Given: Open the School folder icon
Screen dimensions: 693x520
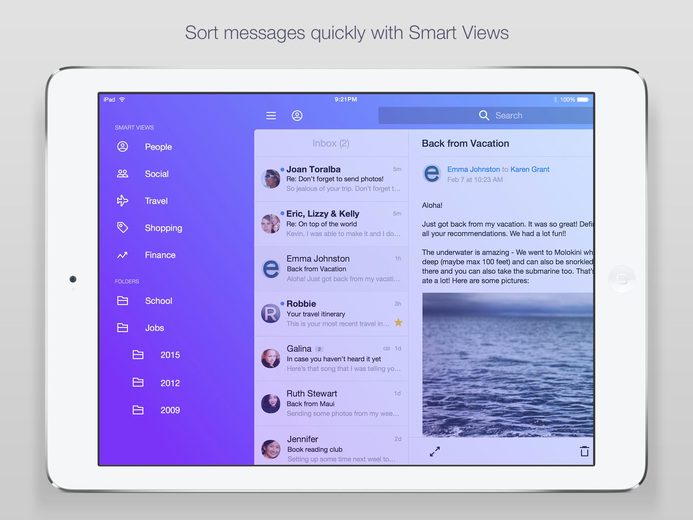Looking at the screenshot, I should pyautogui.click(x=122, y=301).
